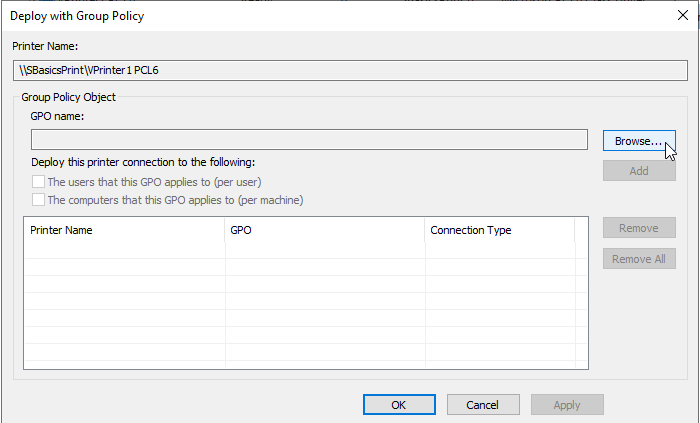Viewport: 700px width, 423px height.
Task: Sort by the Printer Name column header
Action: tap(124, 230)
